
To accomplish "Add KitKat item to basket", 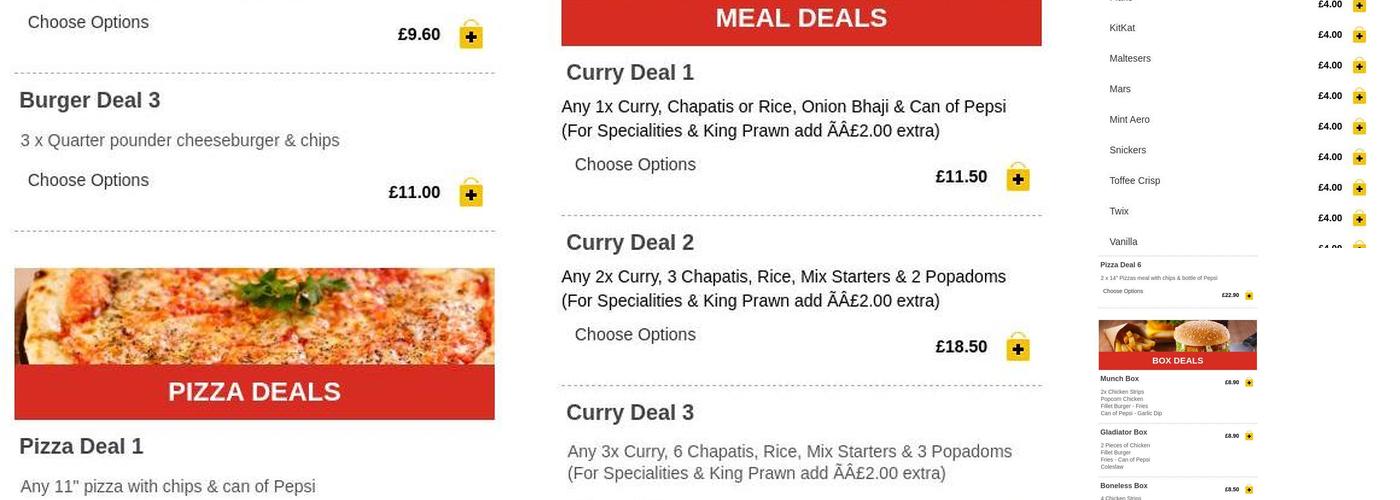I will tap(1359, 35).
